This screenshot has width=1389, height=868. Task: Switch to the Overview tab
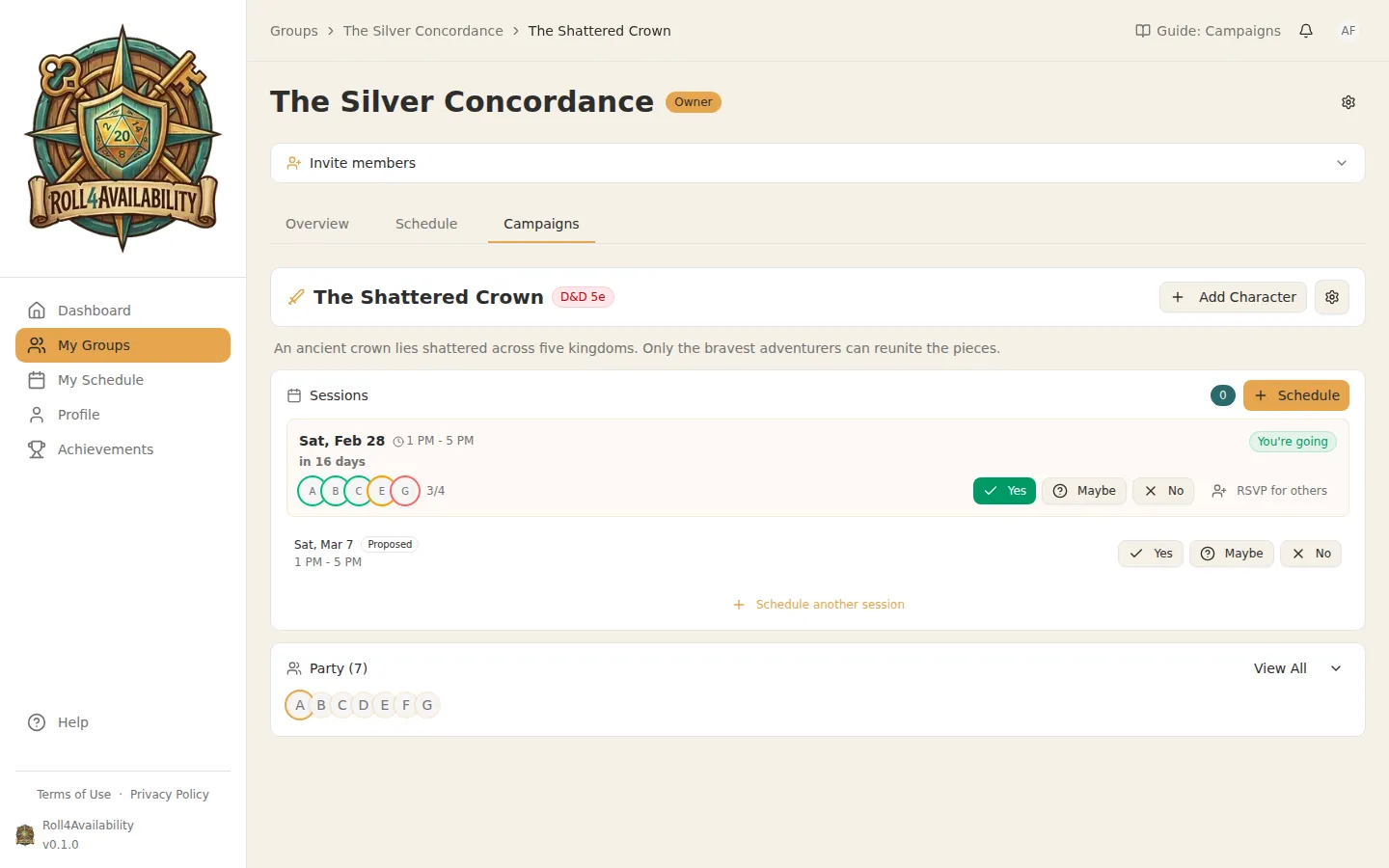[317, 224]
